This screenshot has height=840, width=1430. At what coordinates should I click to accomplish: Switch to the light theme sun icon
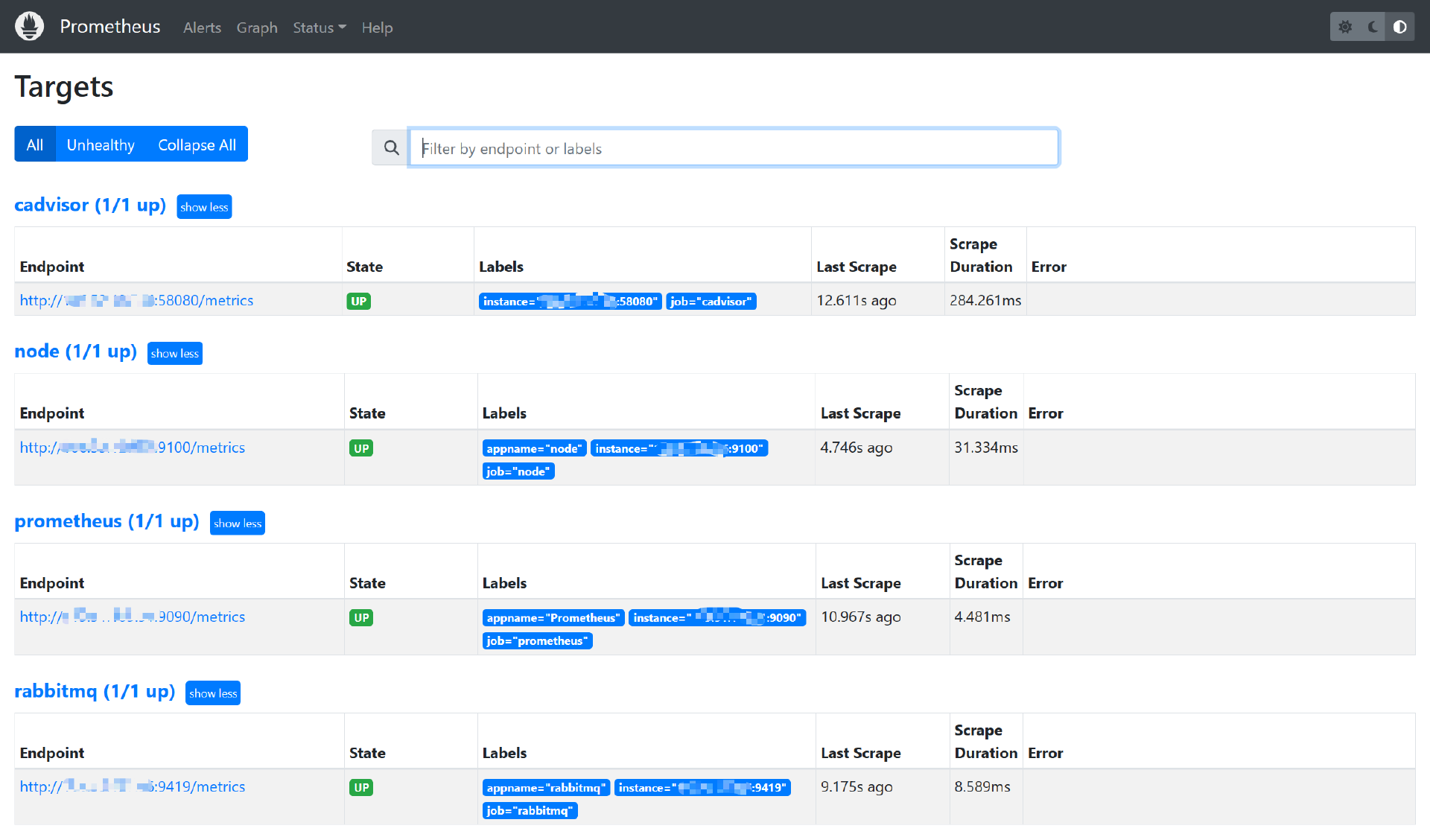pos(1345,27)
